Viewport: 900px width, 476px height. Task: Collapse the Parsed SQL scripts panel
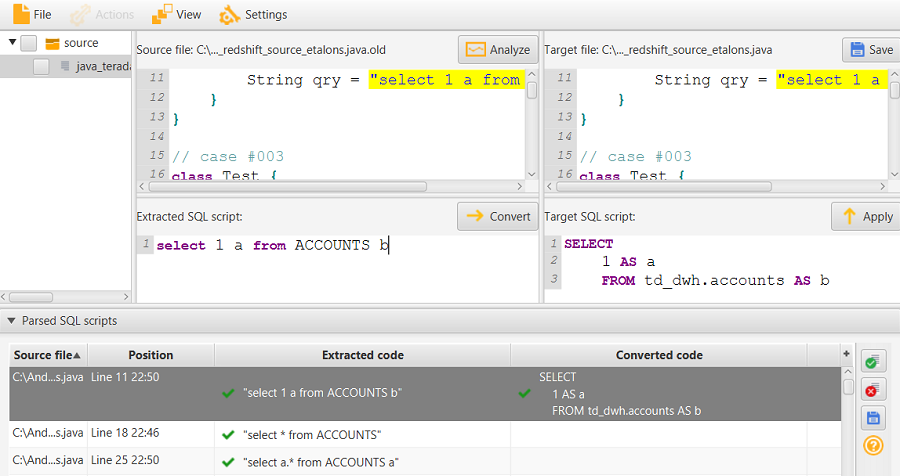coord(11,321)
